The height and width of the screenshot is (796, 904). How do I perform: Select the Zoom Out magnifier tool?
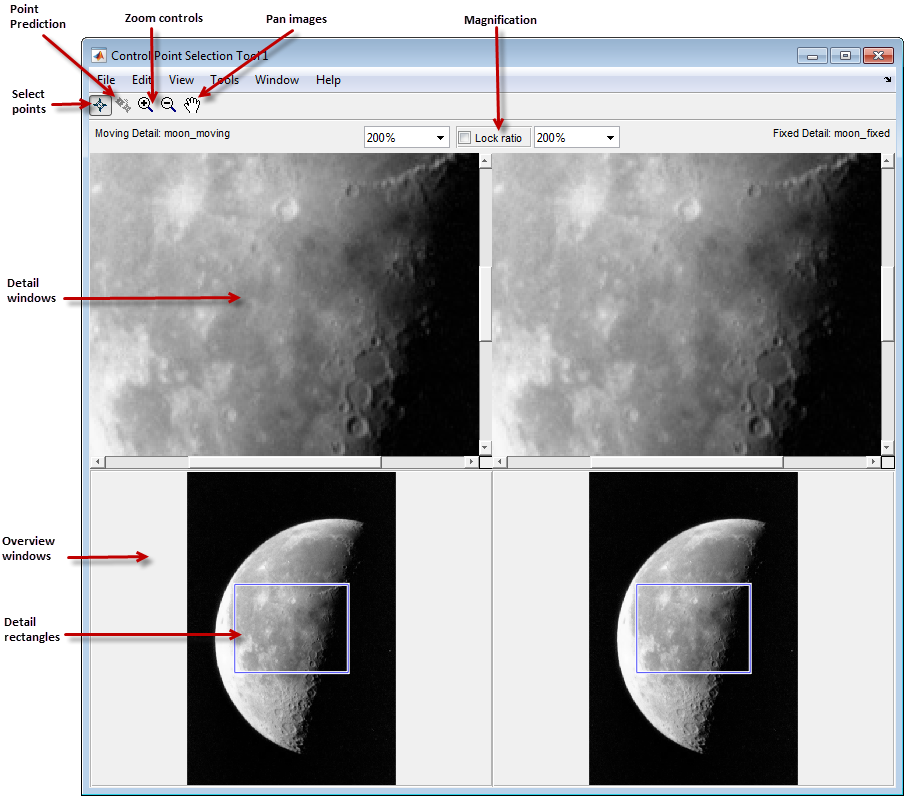pyautogui.click(x=169, y=104)
